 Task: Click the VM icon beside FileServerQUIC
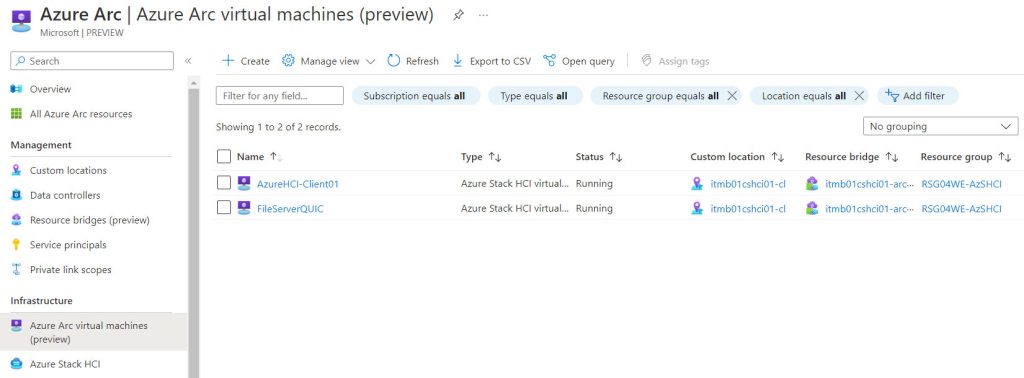click(x=244, y=208)
